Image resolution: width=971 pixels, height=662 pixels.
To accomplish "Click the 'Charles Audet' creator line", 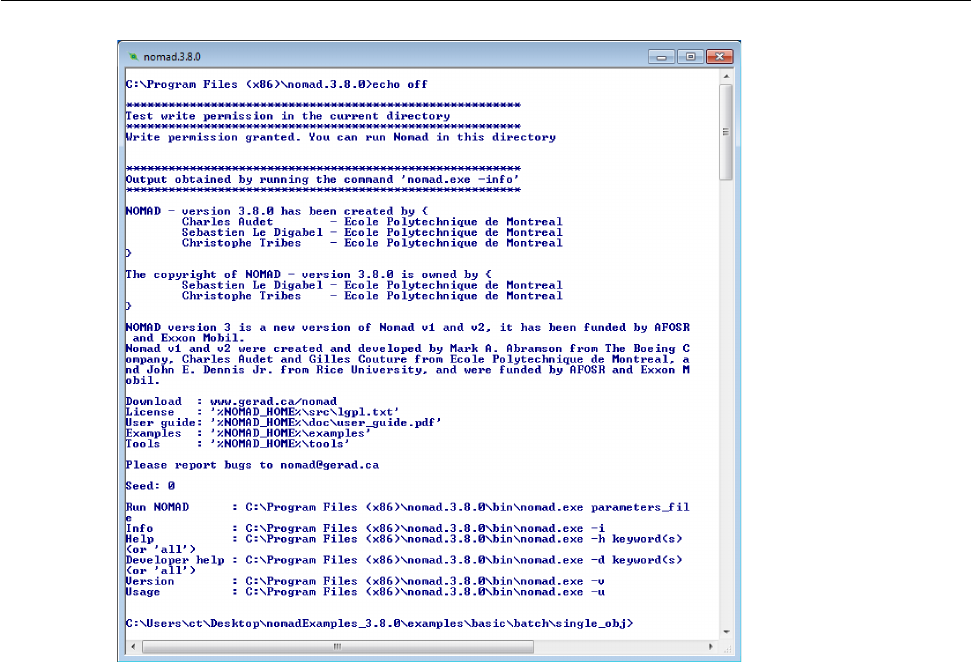I will point(372,222).
